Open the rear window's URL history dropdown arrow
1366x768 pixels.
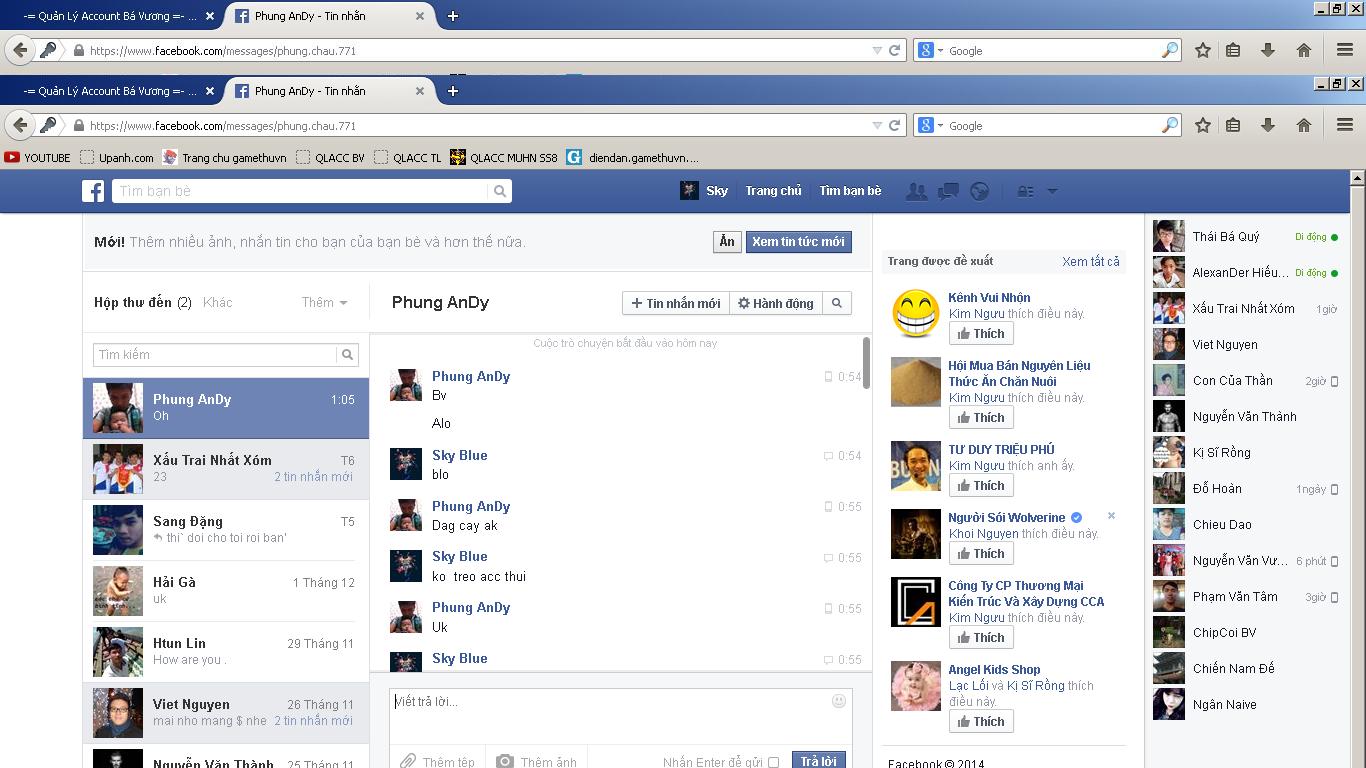(877, 50)
